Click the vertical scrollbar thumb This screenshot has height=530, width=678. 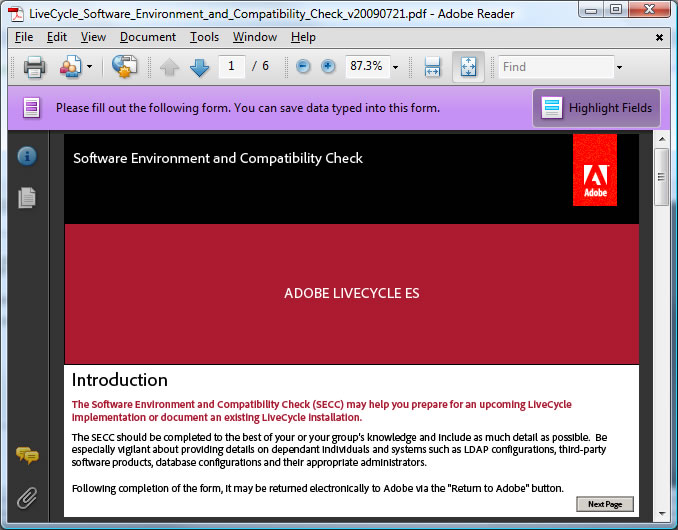pyautogui.click(x=662, y=177)
